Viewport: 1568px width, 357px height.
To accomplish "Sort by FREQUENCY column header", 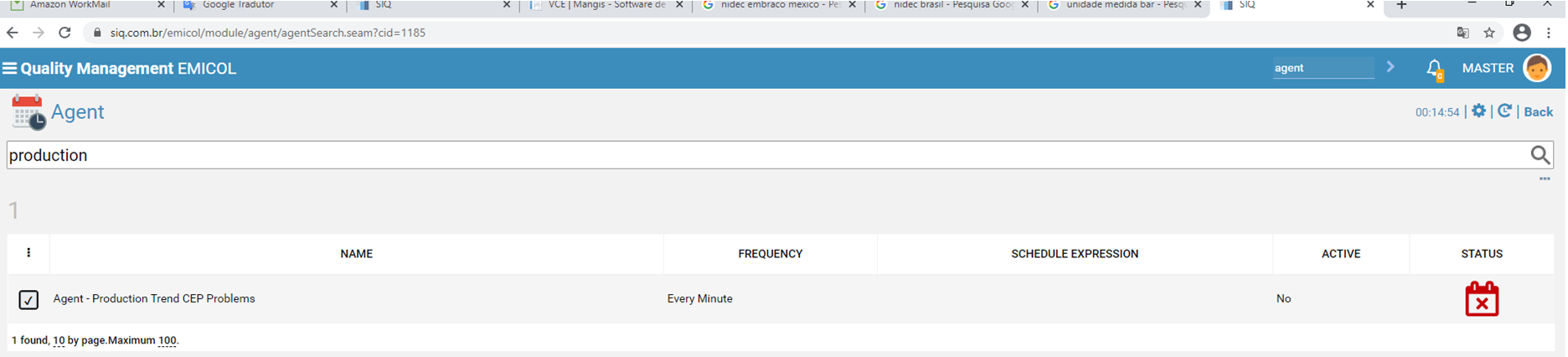I will tap(771, 254).
